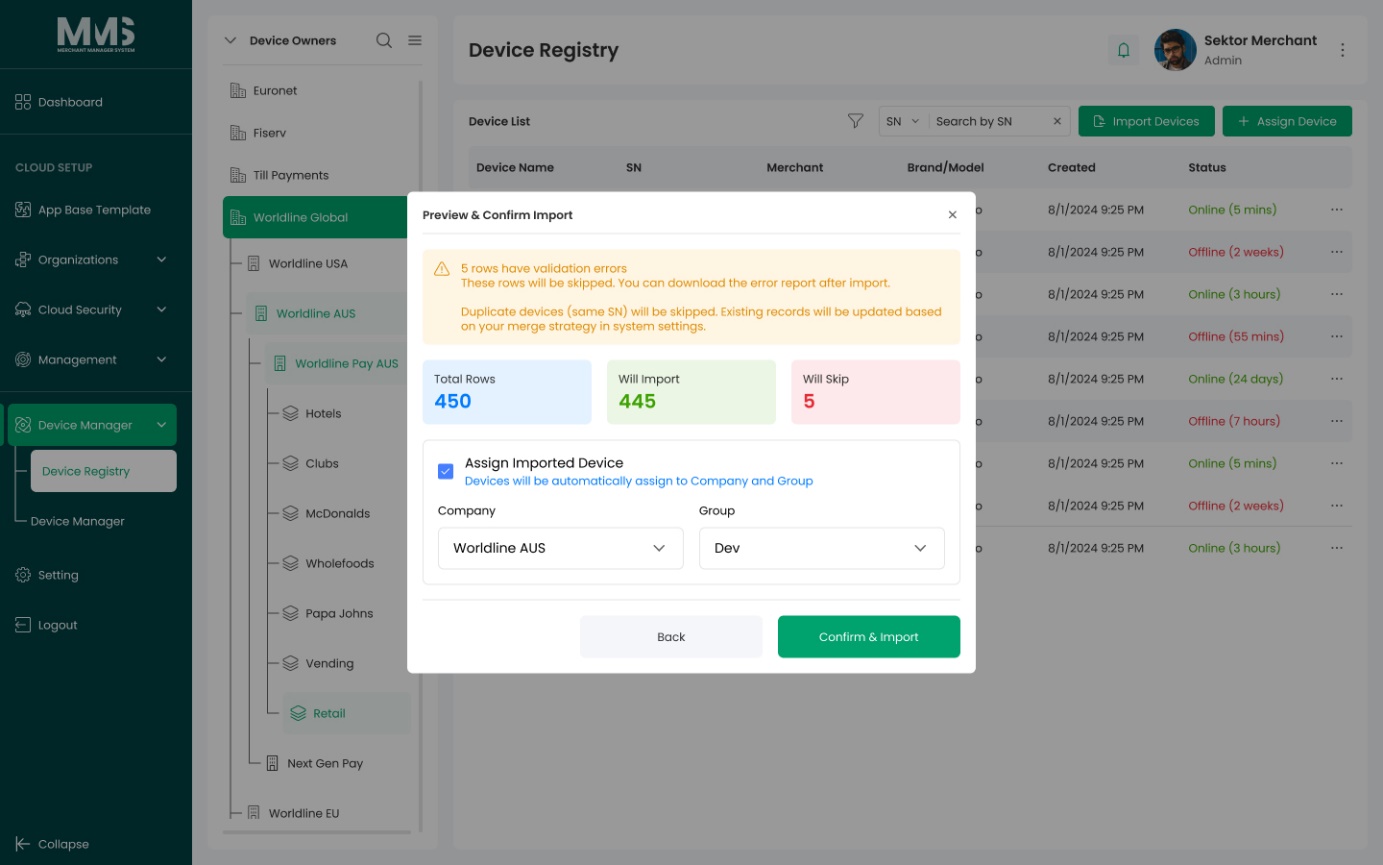Click the Back button in import dialog

click(x=671, y=637)
